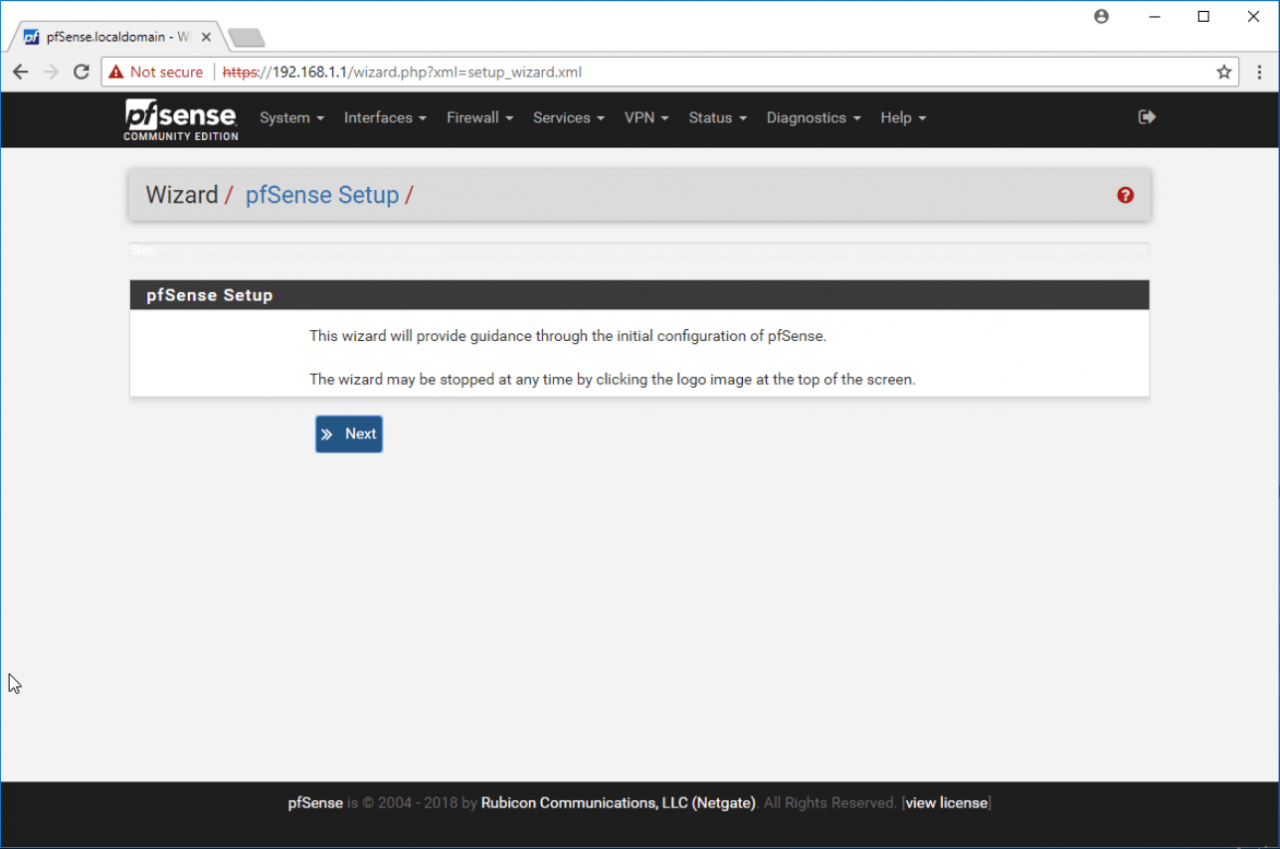Click the red help question mark icon
The width and height of the screenshot is (1280, 849).
[x=1125, y=195]
